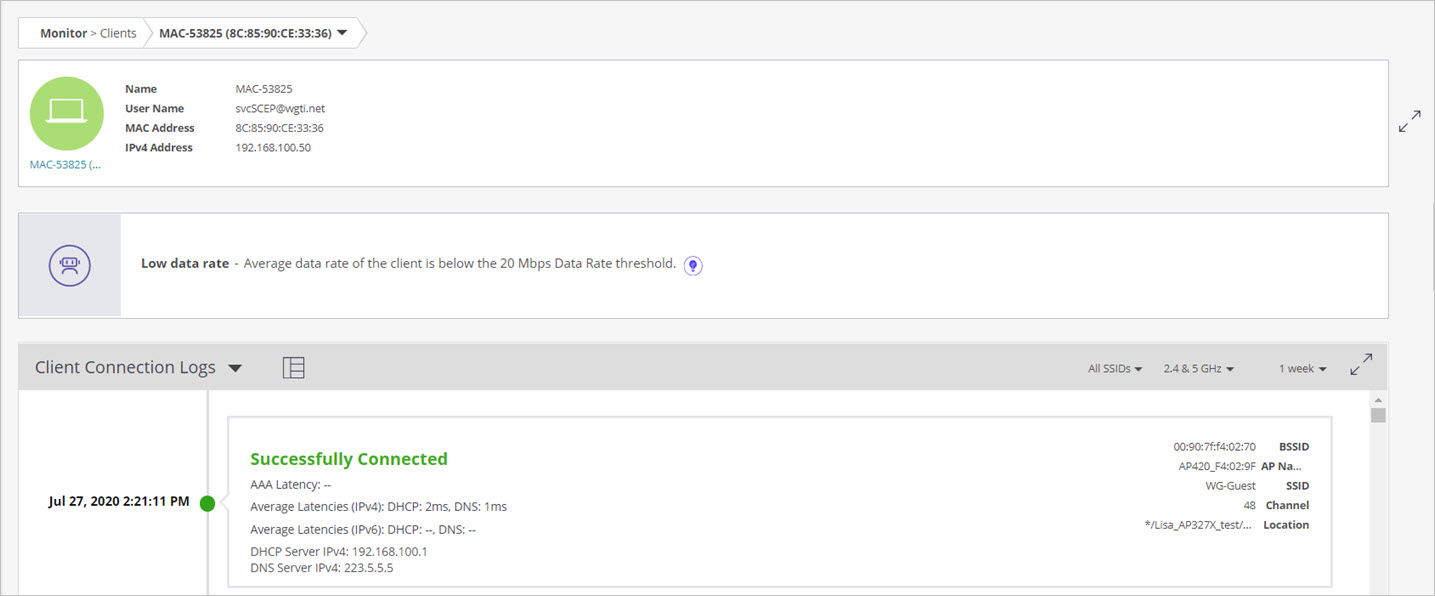Screen dimensions: 1435x596
Task: Open the 2.4 & 5 GHz band filter
Action: pos(1198,368)
